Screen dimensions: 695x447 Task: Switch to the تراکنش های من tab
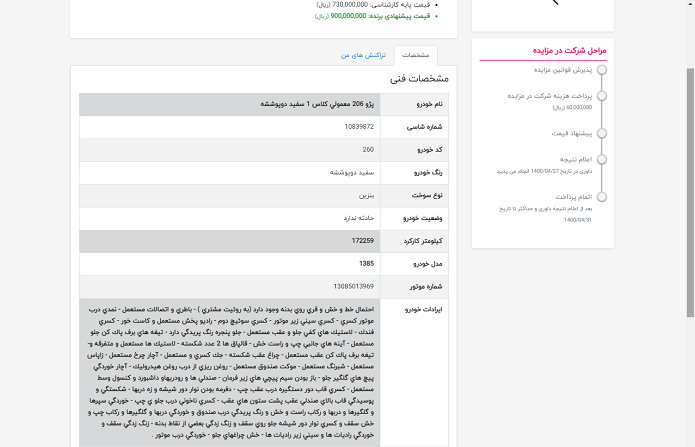(x=357, y=57)
